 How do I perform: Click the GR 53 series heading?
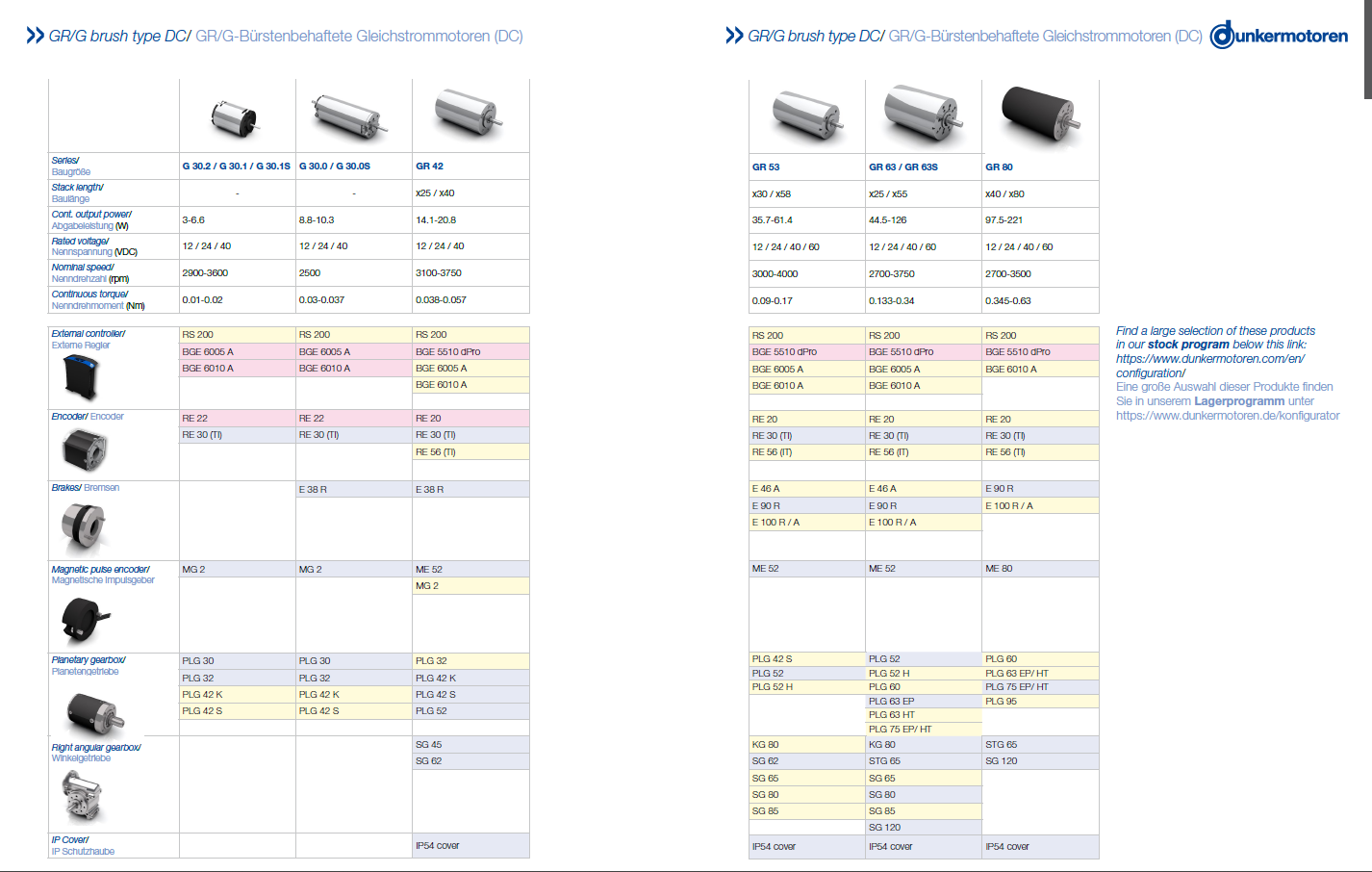click(766, 167)
